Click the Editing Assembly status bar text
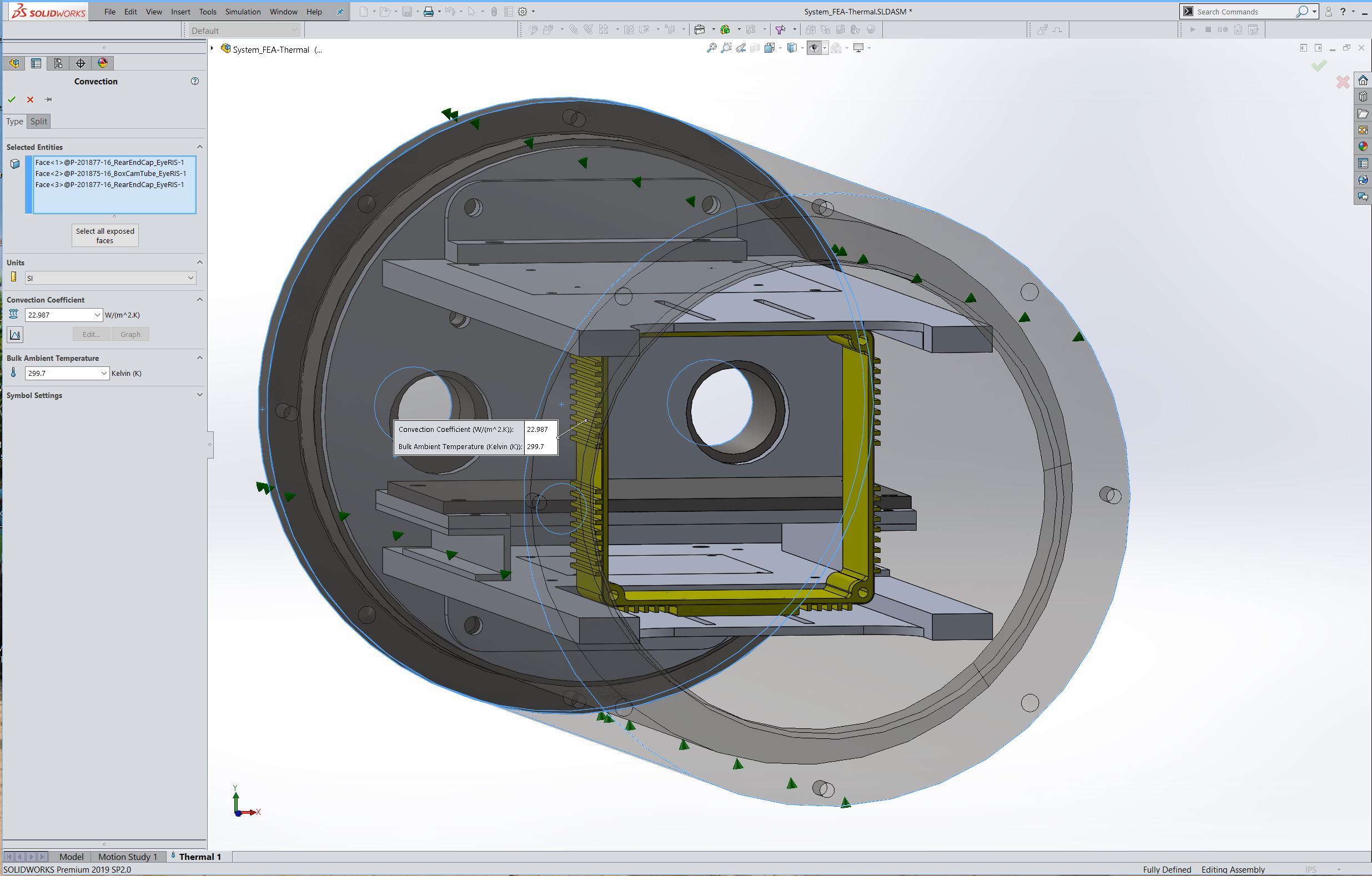This screenshot has width=1372, height=876. 1233,870
